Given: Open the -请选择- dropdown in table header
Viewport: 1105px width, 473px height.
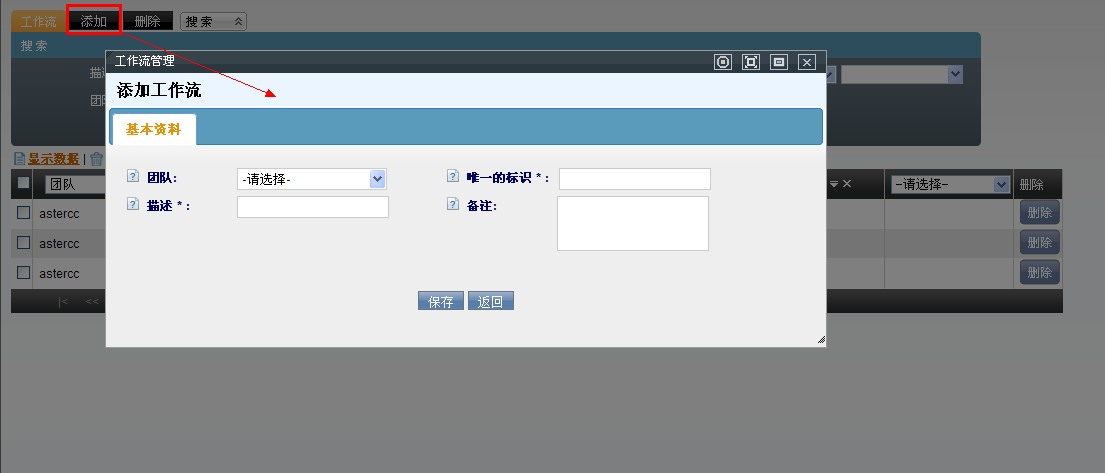Looking at the screenshot, I should pos(950,184).
